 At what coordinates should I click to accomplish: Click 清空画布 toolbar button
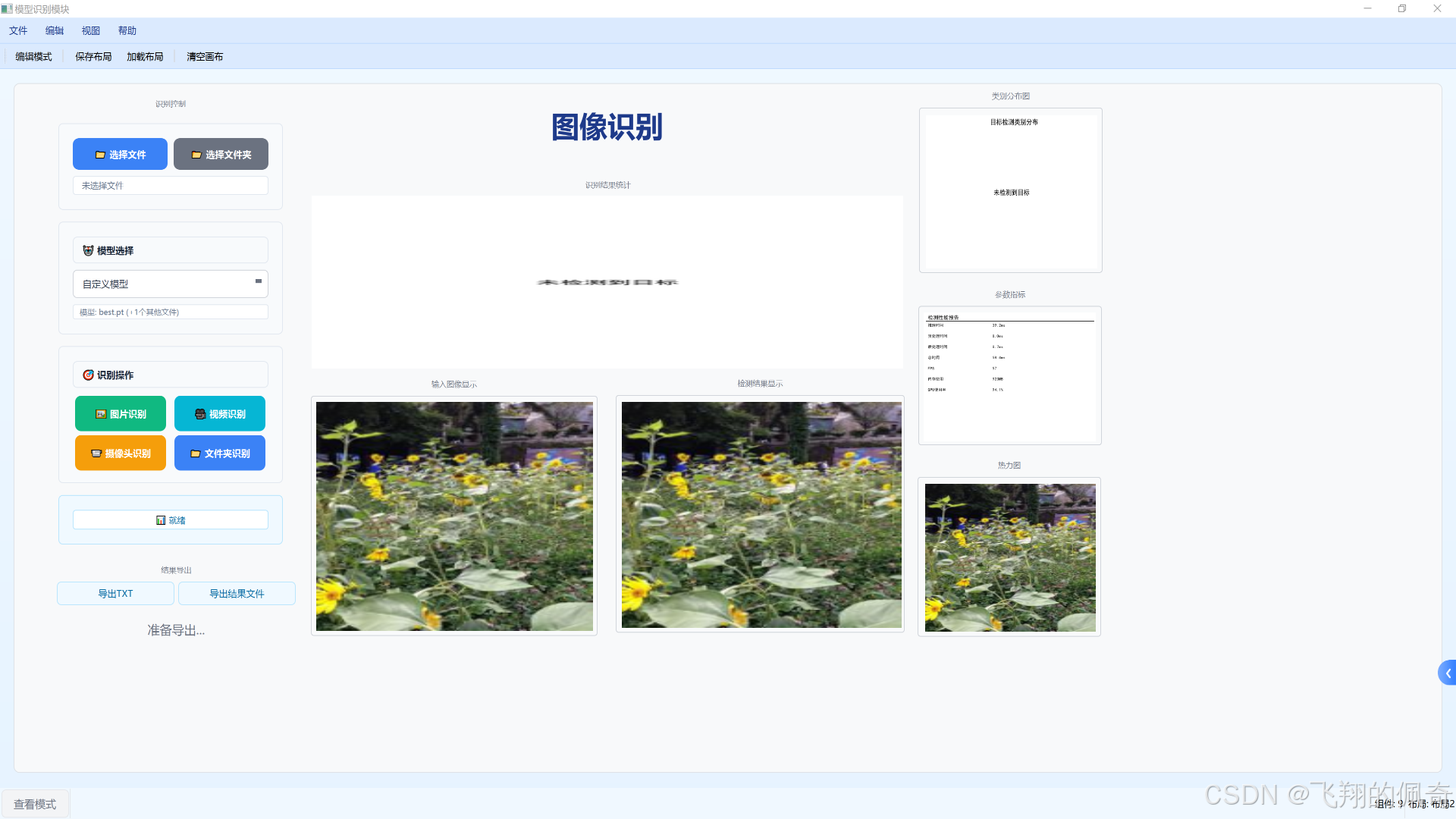[x=205, y=57]
